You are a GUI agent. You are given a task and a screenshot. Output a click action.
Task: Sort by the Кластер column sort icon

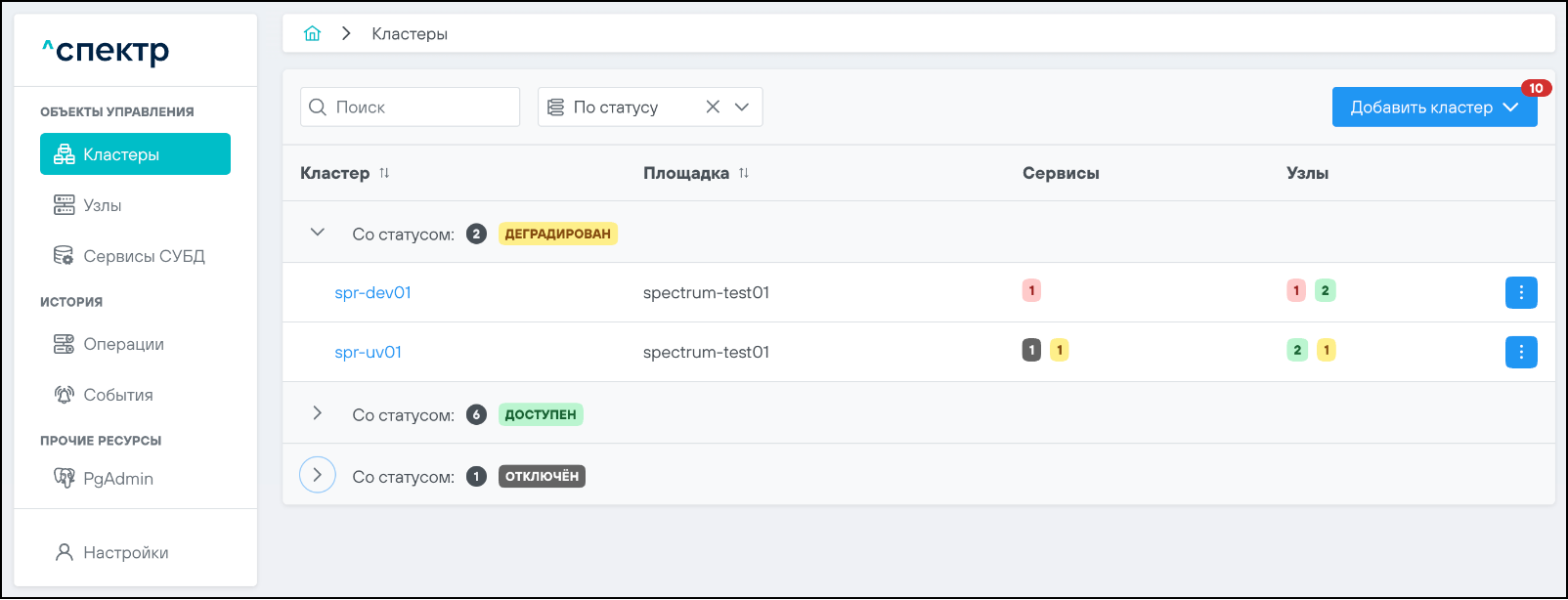click(x=384, y=173)
